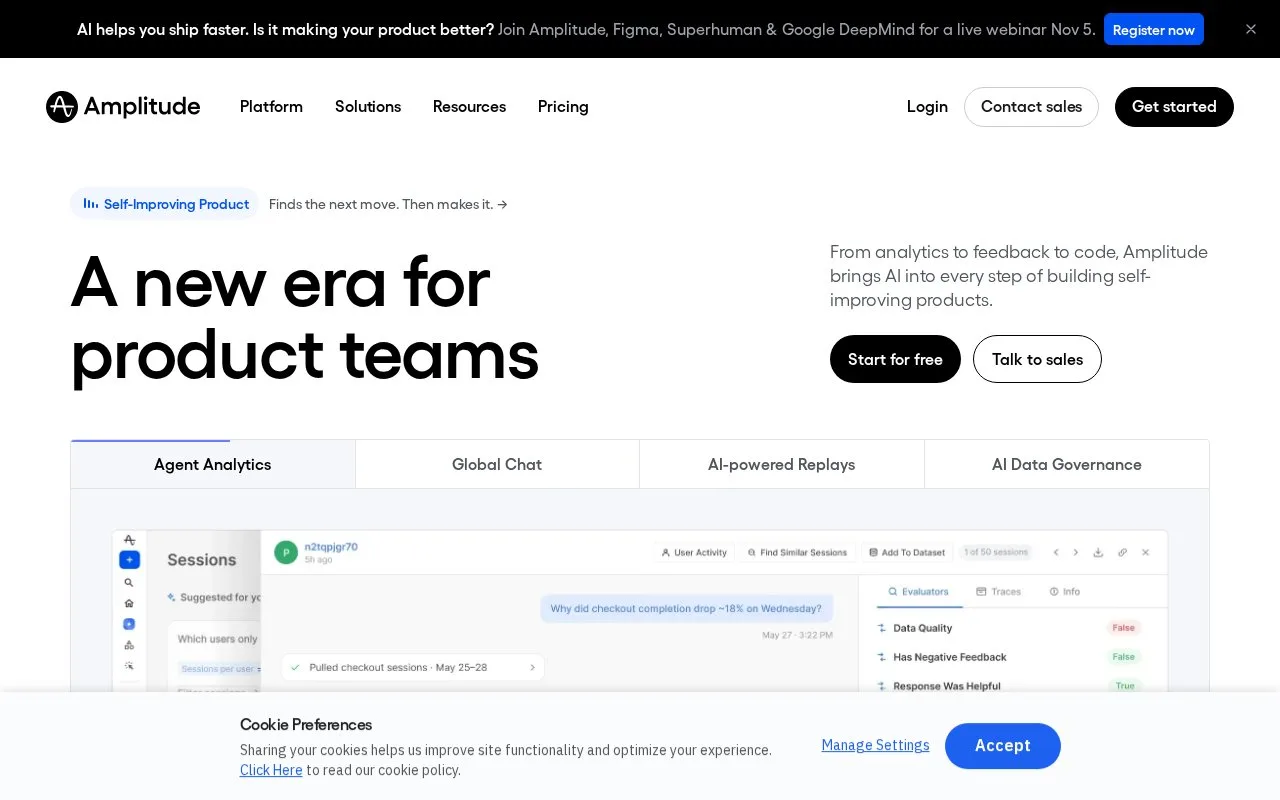
Task: Click the Has Negative Feedback evaluator row
Action: [1010, 657]
